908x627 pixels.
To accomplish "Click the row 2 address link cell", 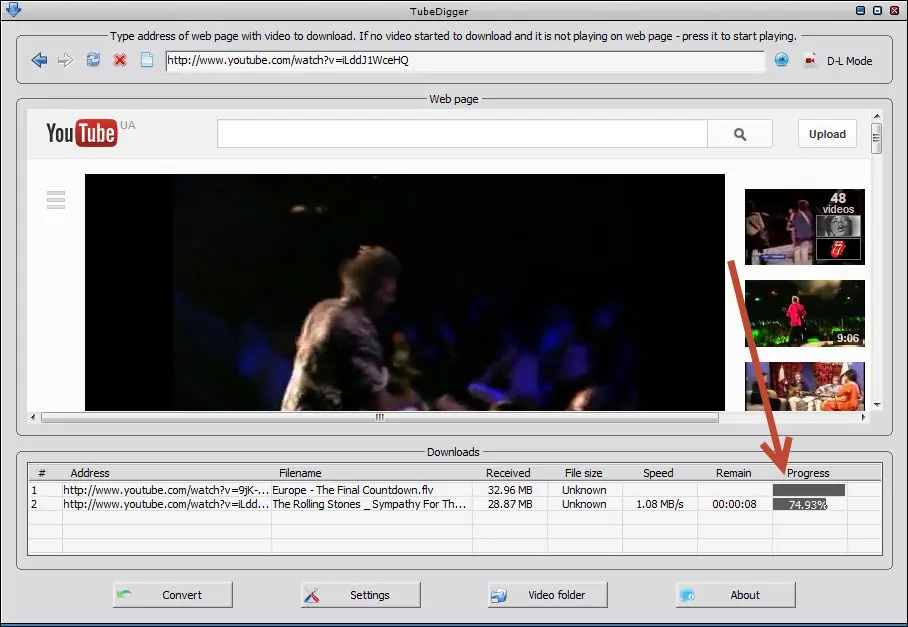I will 166,504.
